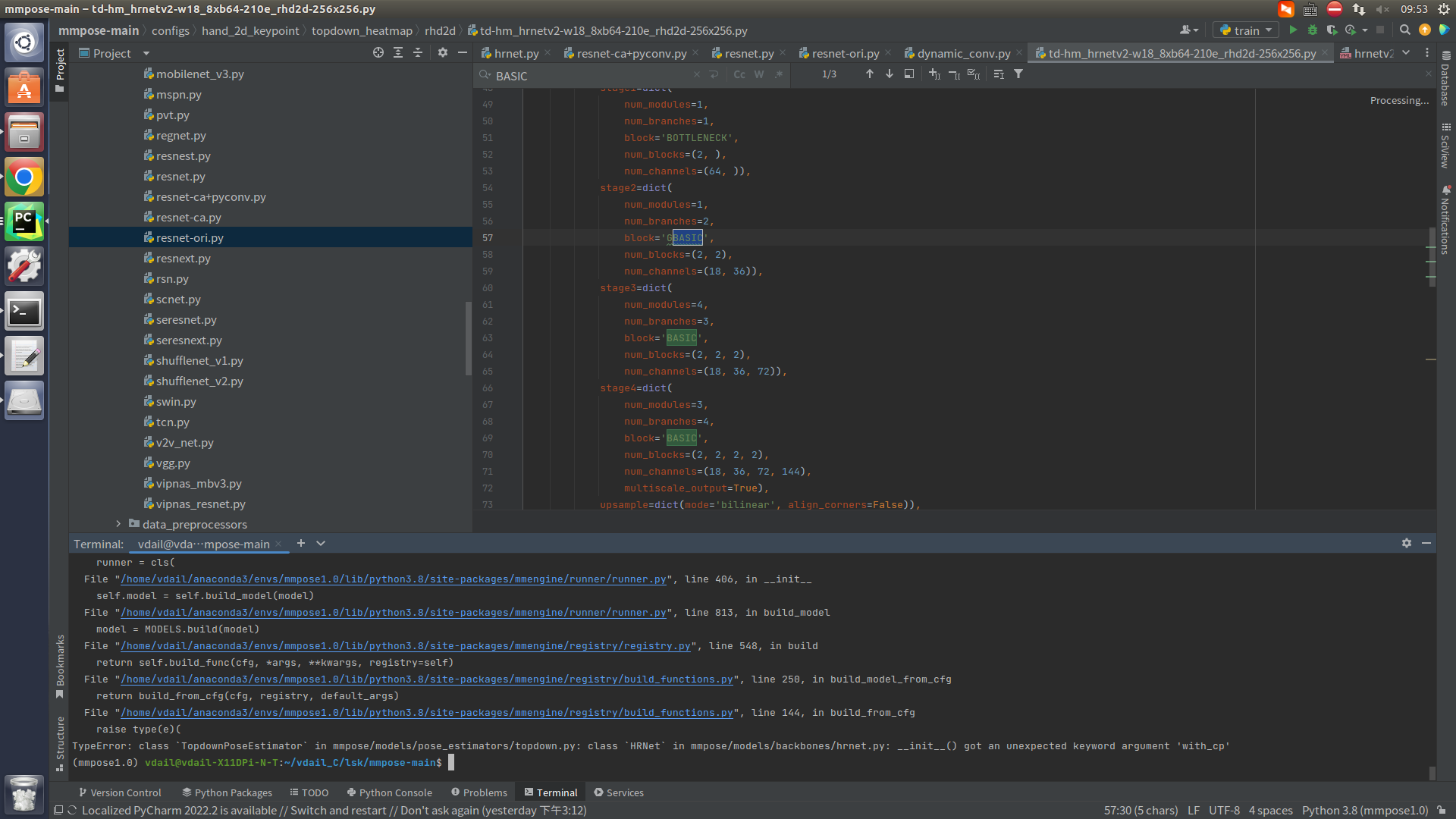Collapse all nodes in Project tree

[419, 53]
